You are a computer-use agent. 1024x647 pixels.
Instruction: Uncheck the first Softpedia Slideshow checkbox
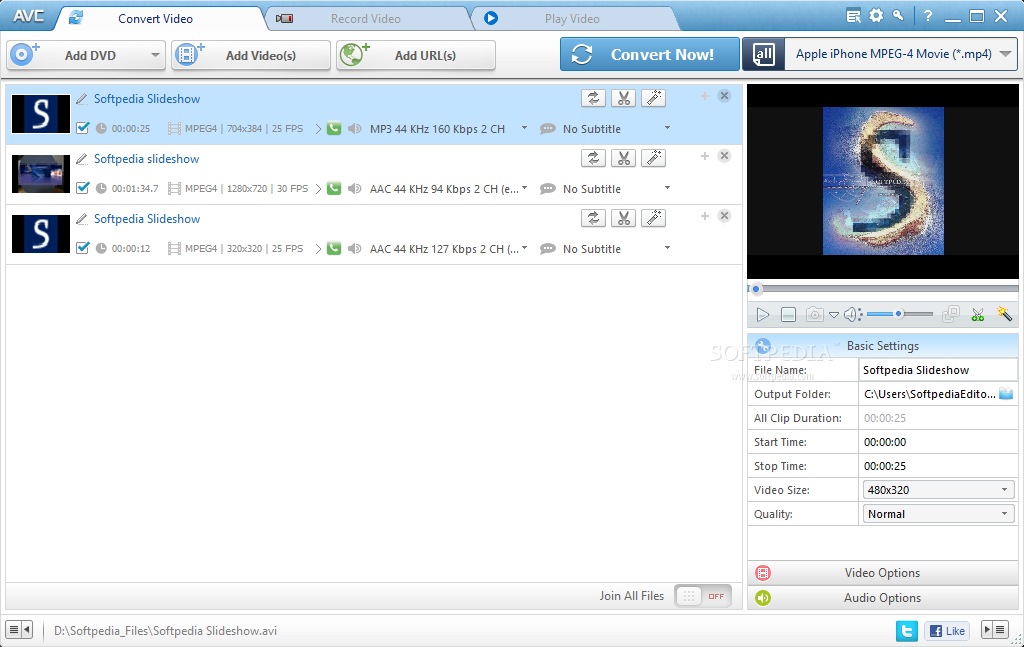point(82,128)
